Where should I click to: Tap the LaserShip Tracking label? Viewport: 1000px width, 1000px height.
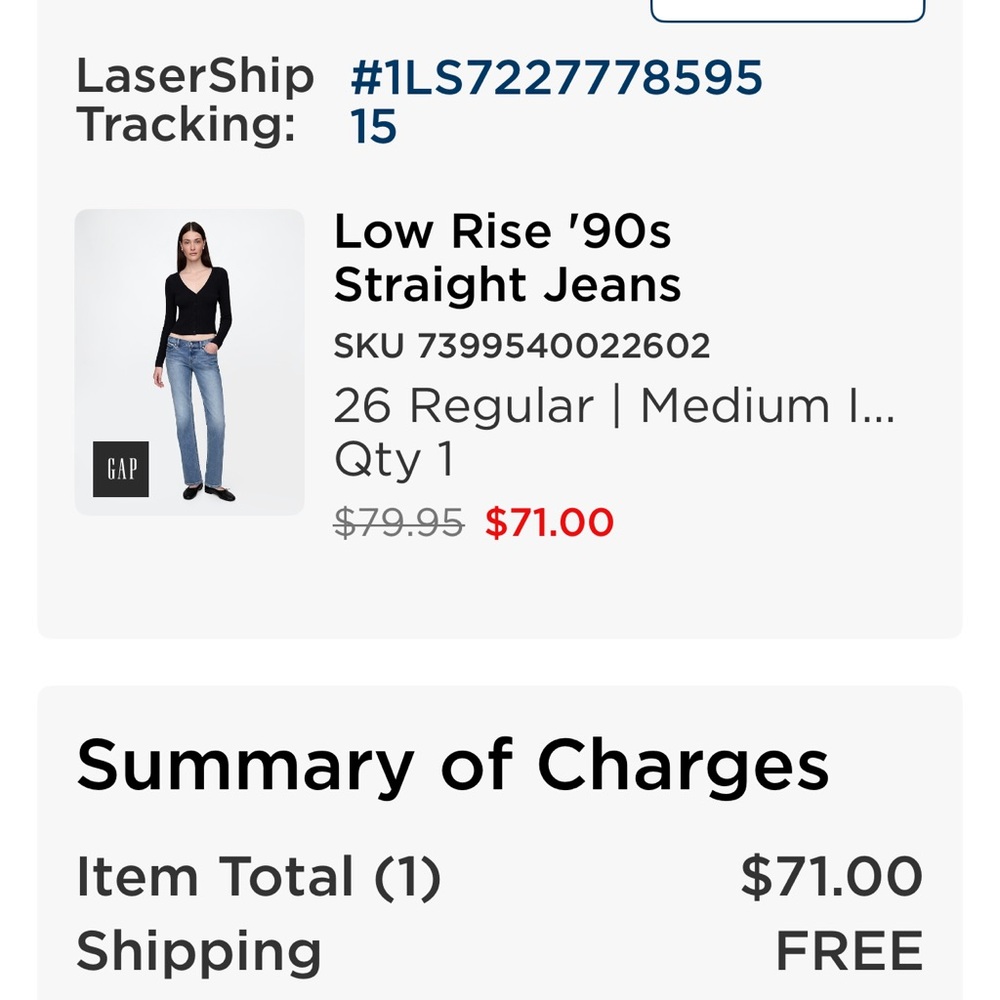point(195,101)
